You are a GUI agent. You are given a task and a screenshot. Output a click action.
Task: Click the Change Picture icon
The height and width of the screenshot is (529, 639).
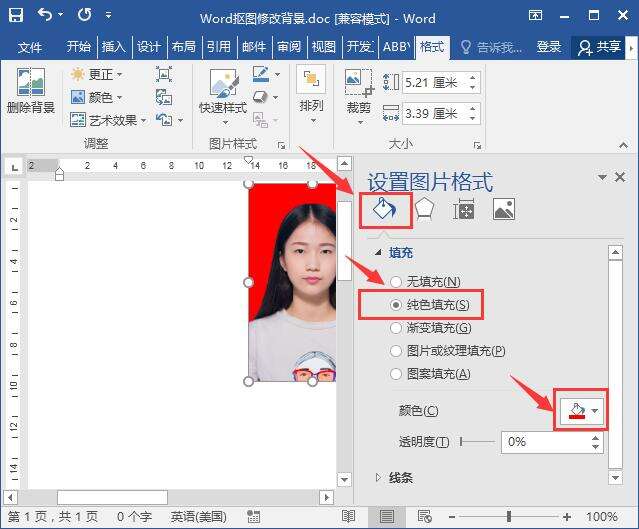[x=164, y=97]
